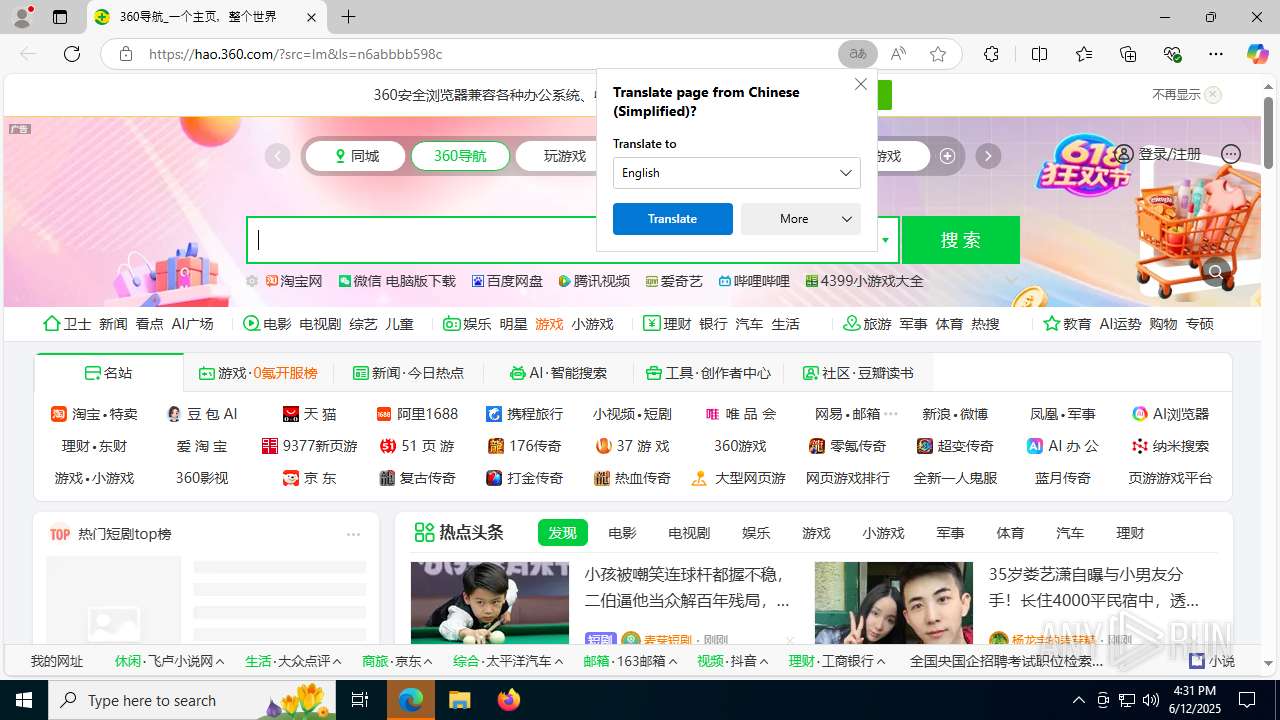Click the add plus circle icon
This screenshot has width=1280, height=720.
947,156
